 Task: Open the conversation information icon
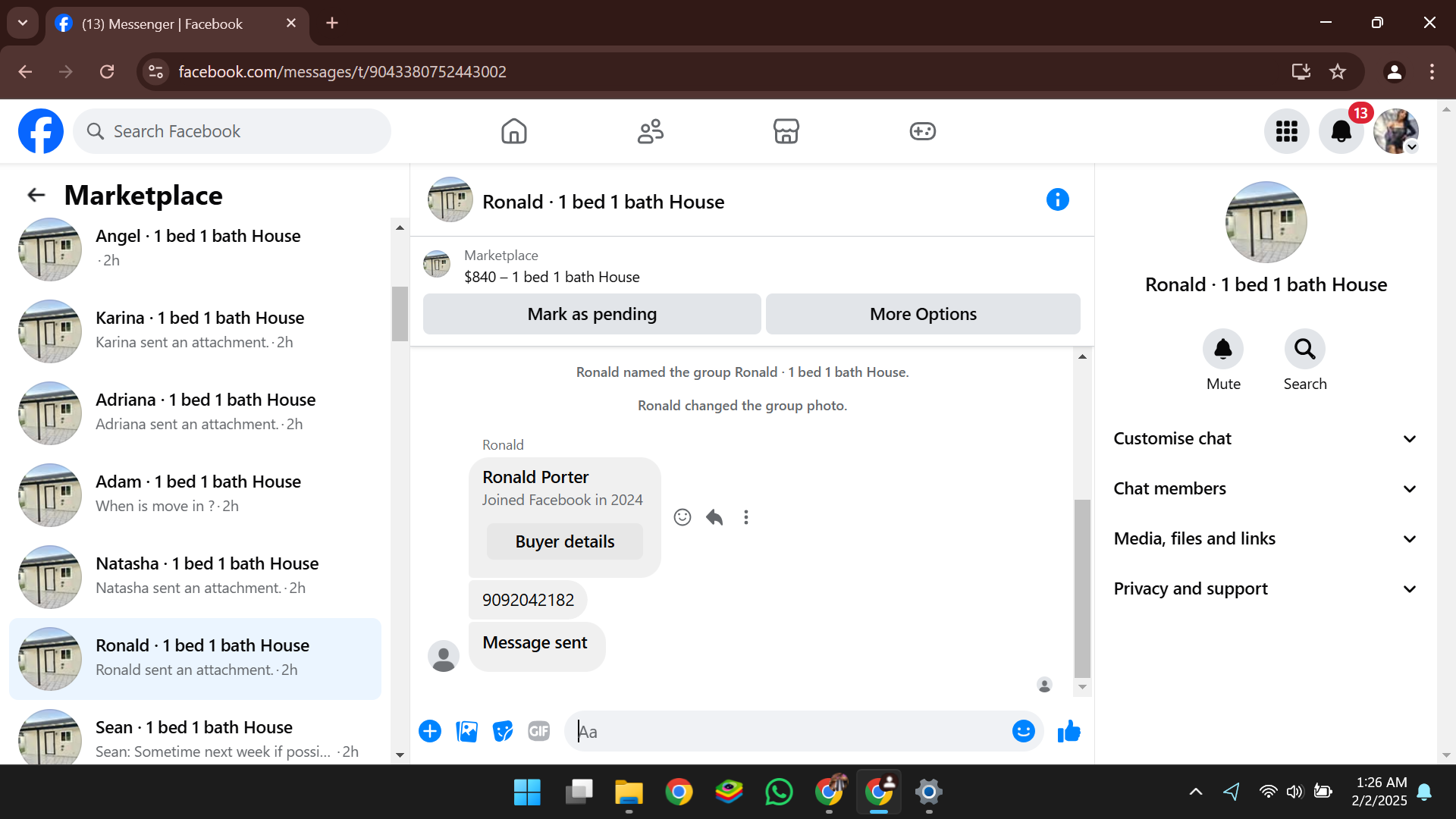(1057, 200)
